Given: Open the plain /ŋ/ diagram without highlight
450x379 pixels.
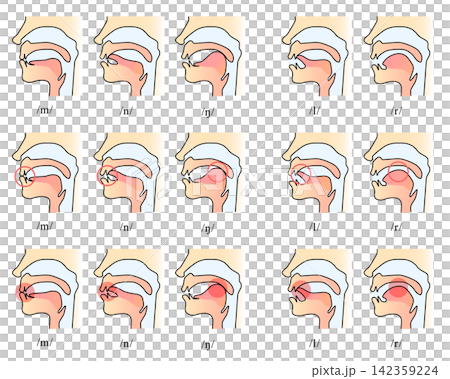Looking at the screenshot, I should pos(210,56).
